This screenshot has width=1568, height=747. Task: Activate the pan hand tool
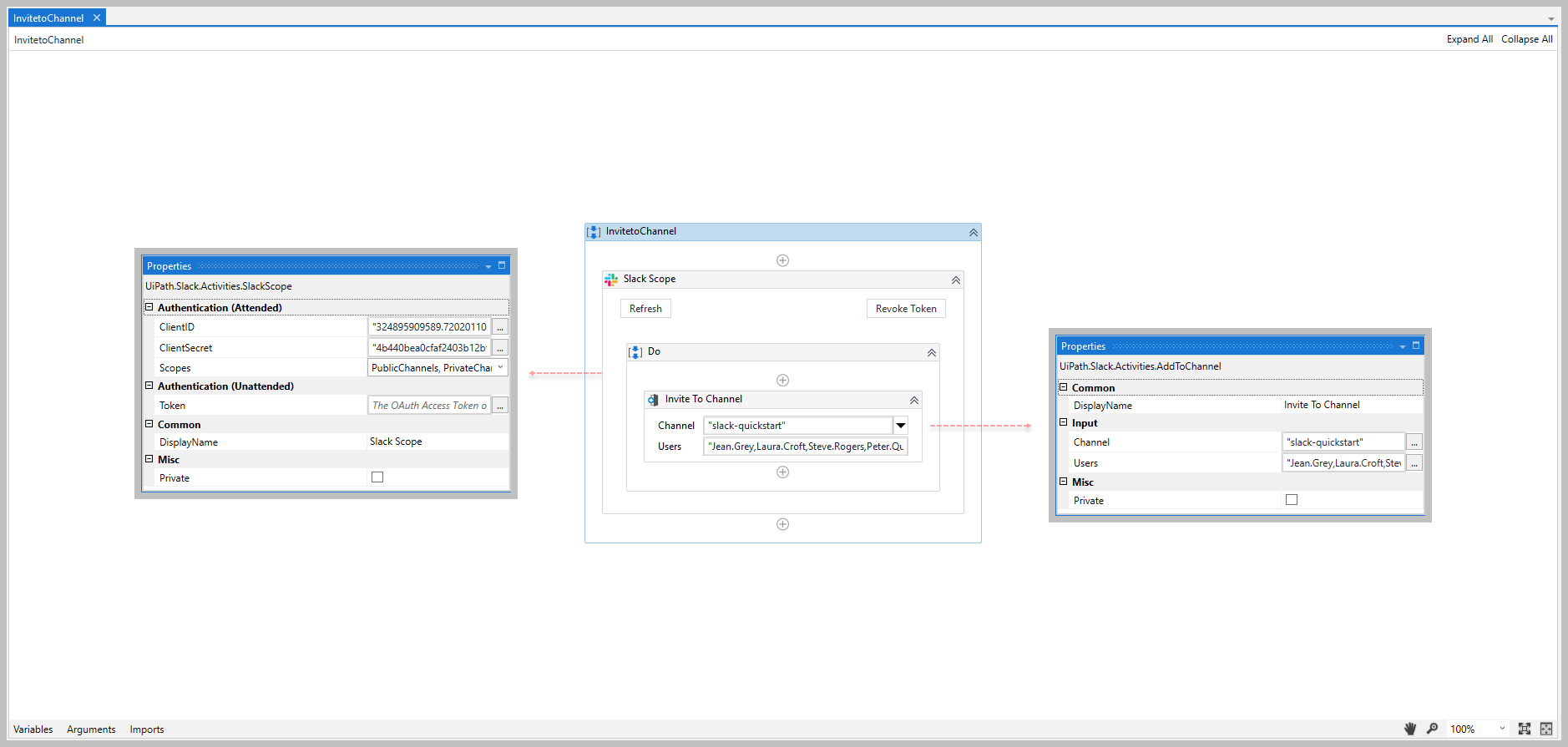coord(1410,729)
